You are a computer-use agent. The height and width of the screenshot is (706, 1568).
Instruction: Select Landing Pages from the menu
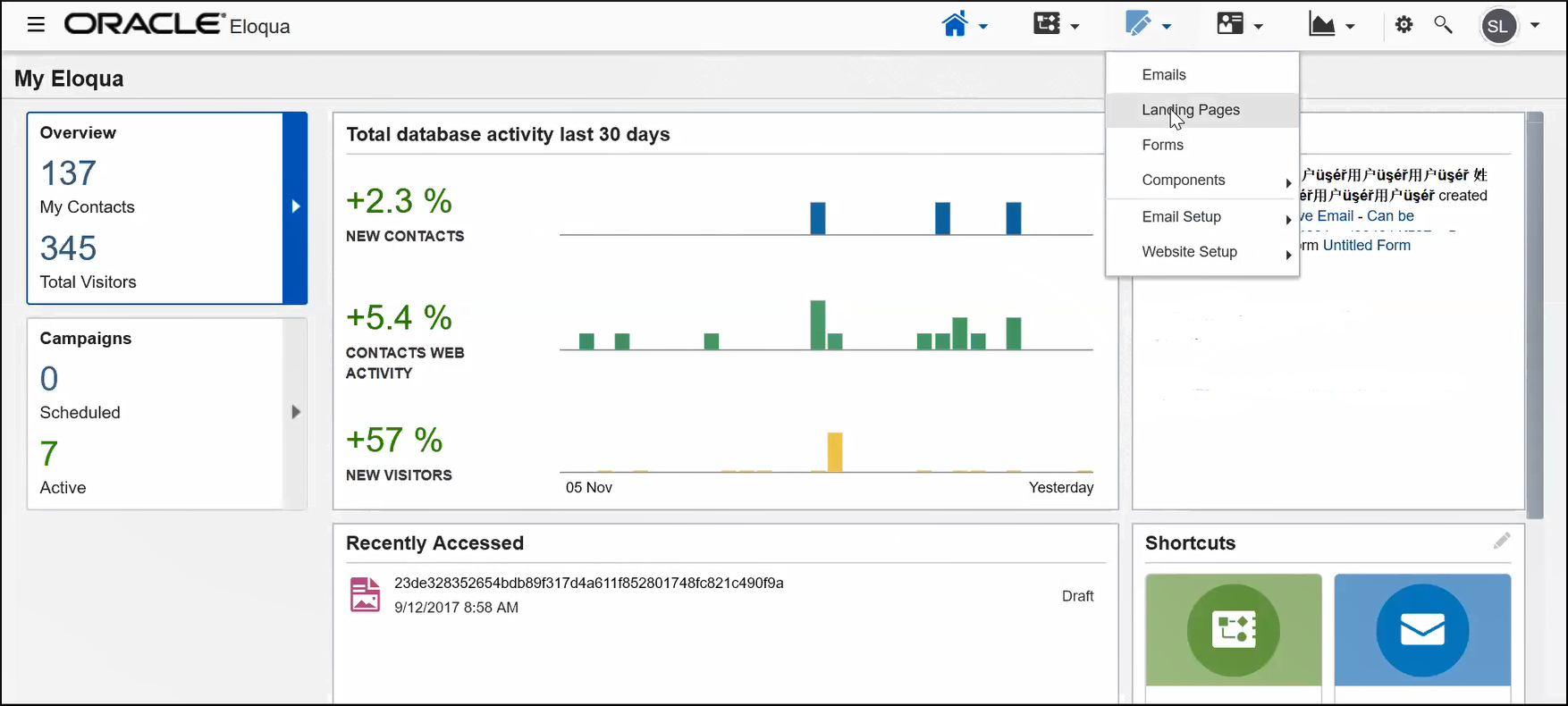tap(1202, 110)
